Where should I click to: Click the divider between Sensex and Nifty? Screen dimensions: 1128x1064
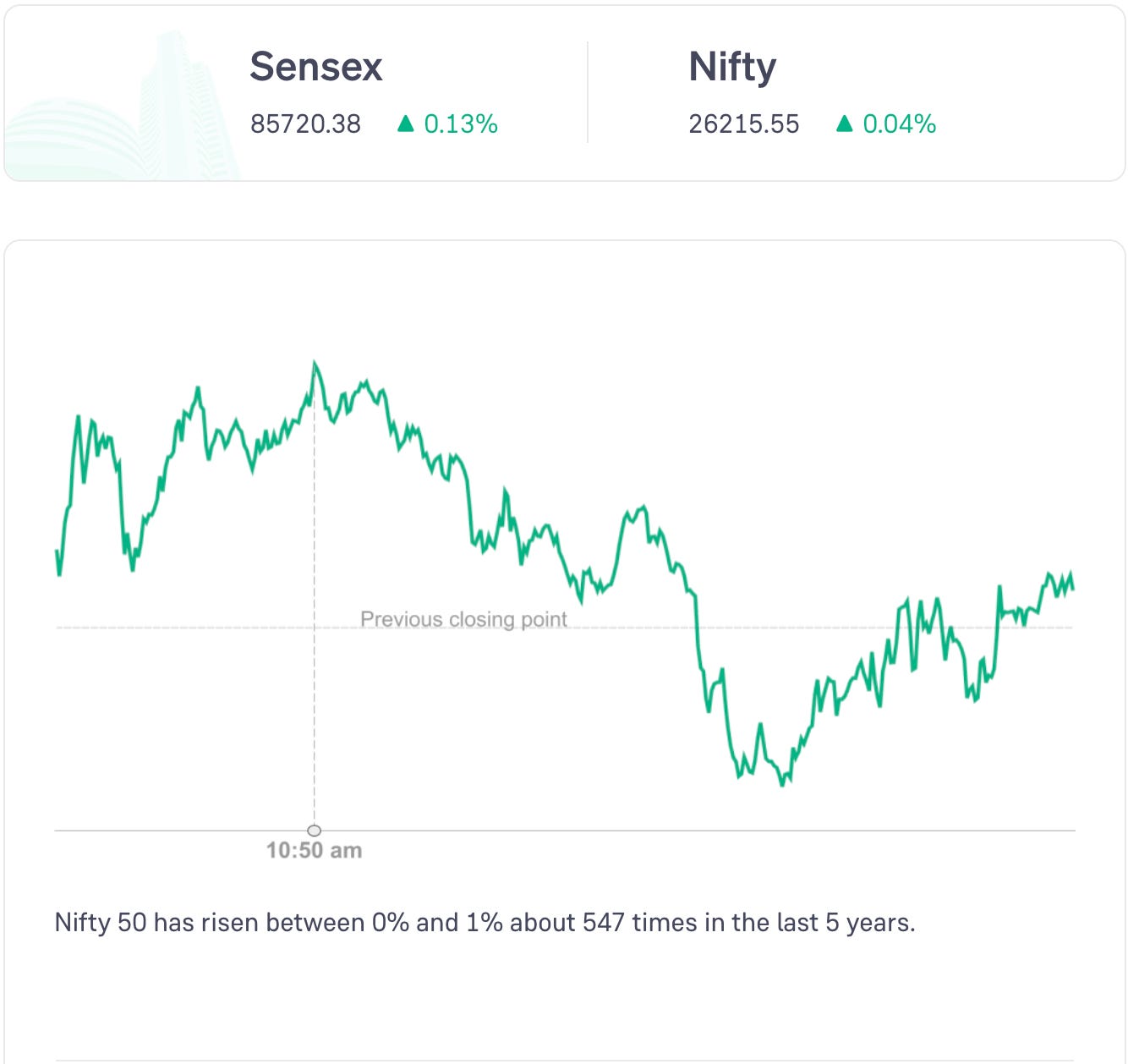pyautogui.click(x=588, y=92)
